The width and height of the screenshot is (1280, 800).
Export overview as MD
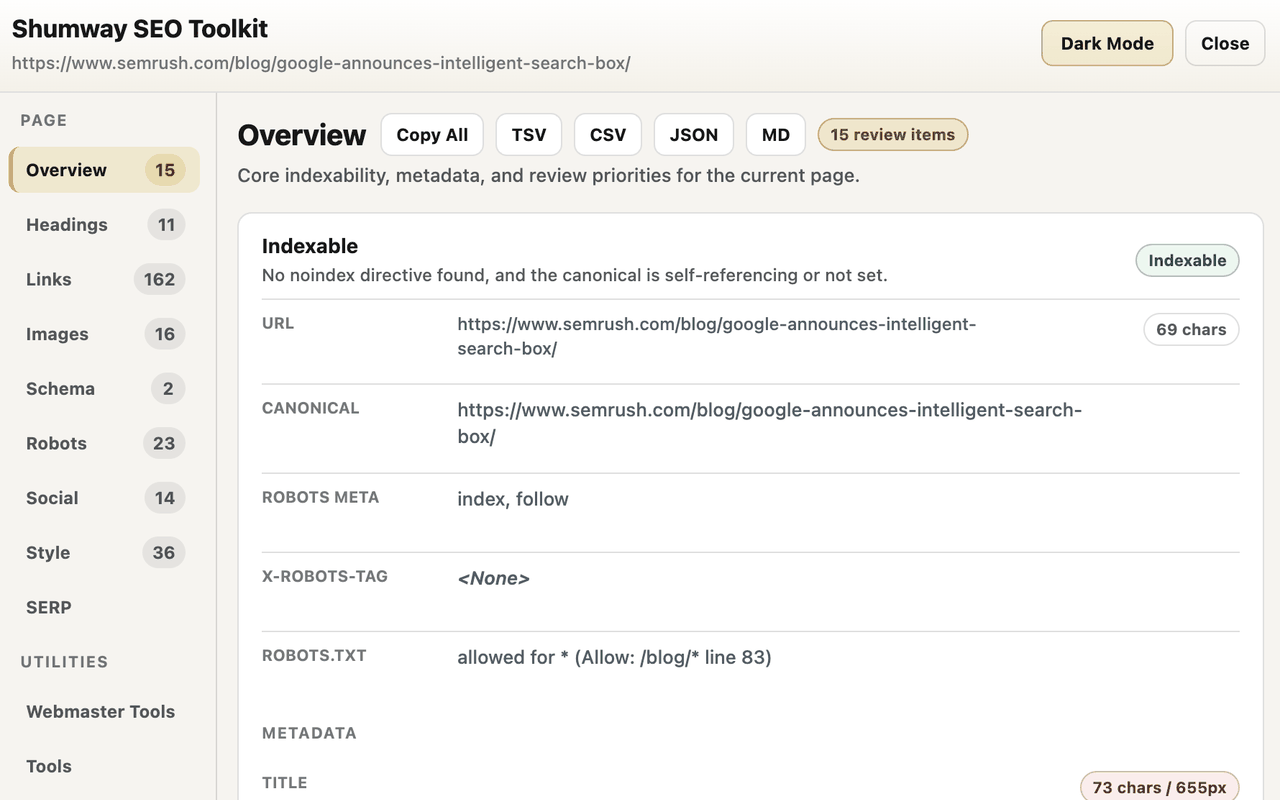(x=776, y=135)
